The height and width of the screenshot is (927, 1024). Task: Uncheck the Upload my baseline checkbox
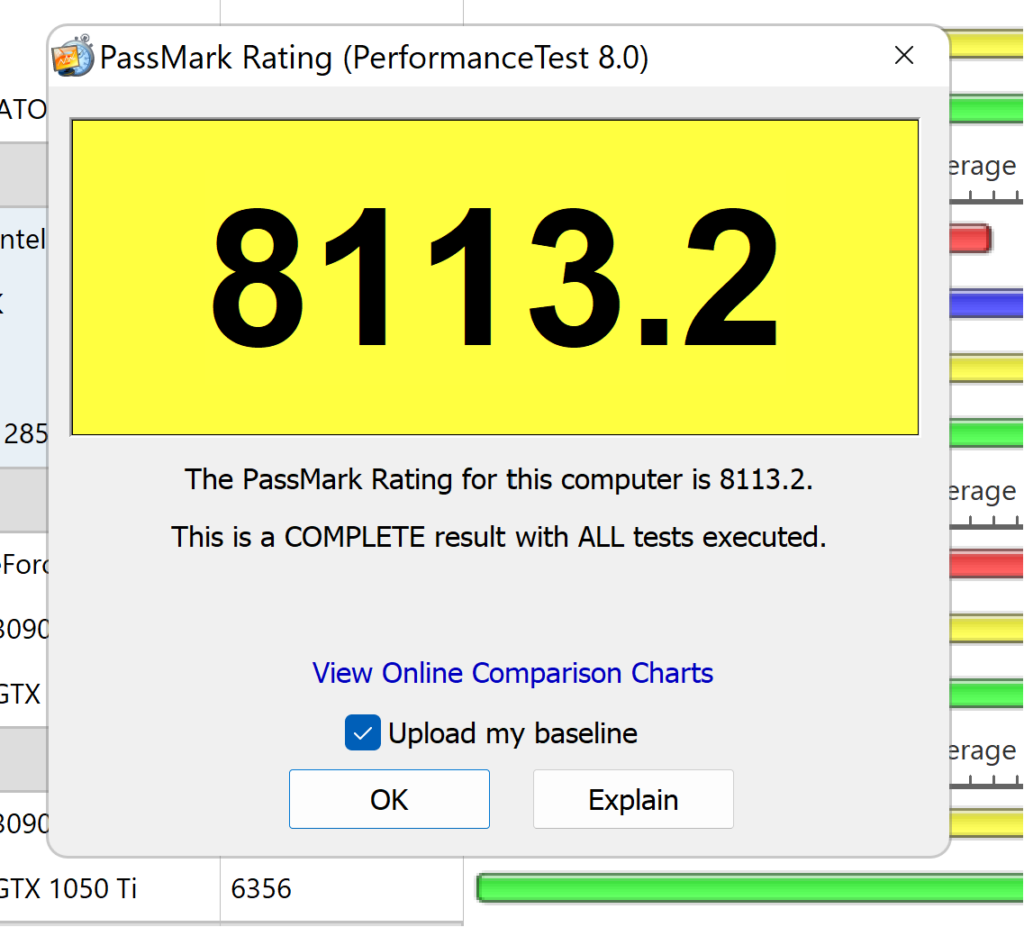coord(363,732)
